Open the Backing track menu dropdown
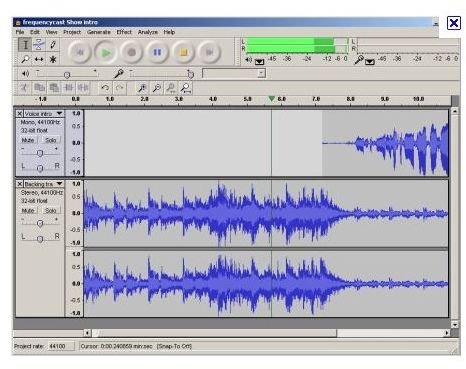The image size is (466, 369). tap(59, 184)
